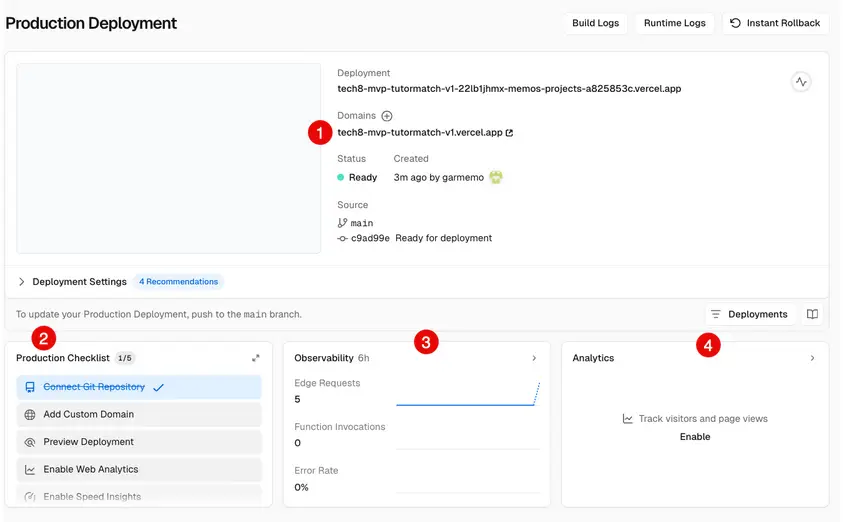The image size is (843, 522).
Task: Click the Production Deployment title
Action: [91, 23]
